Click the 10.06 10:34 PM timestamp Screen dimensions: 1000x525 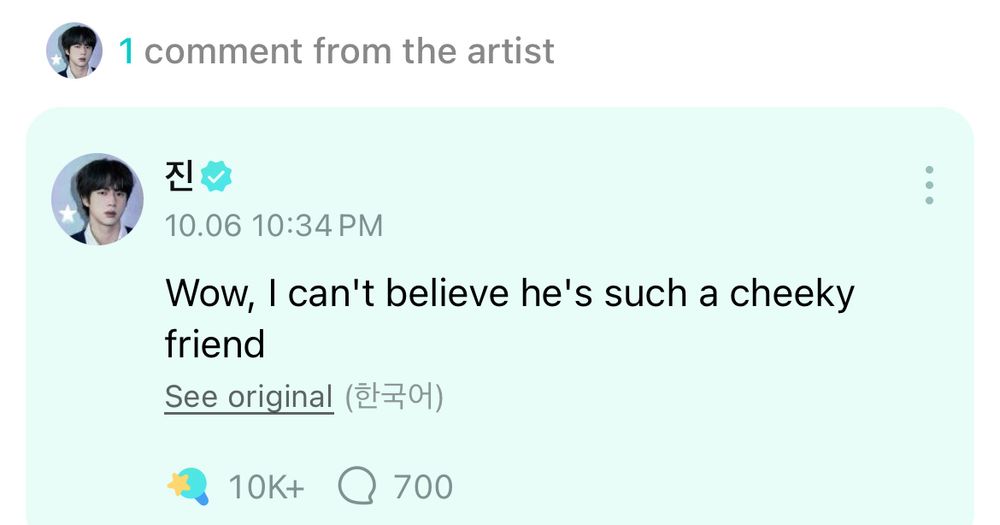click(273, 225)
